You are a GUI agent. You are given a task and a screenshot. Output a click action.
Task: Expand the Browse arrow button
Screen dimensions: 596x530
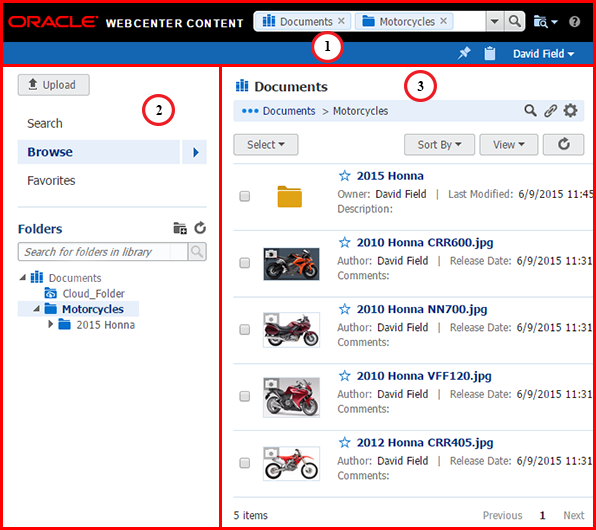pyautogui.click(x=195, y=152)
